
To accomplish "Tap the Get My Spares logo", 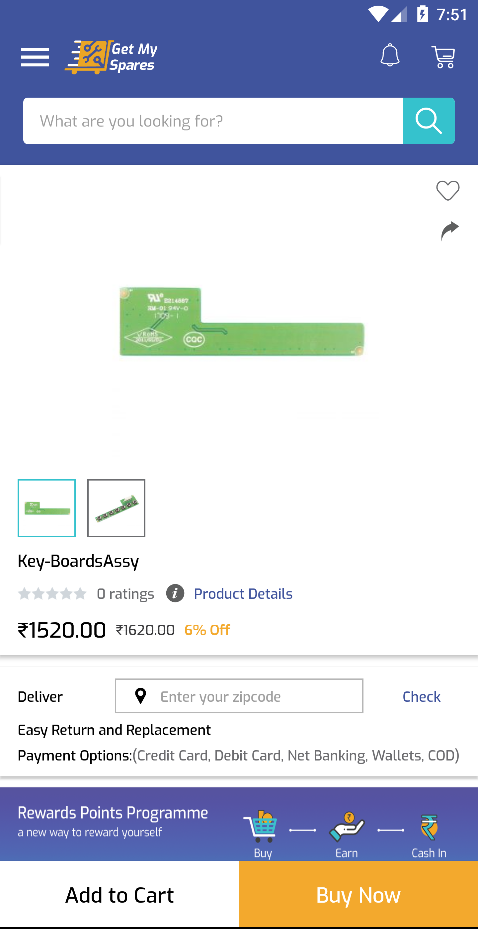I will pyautogui.click(x=111, y=57).
